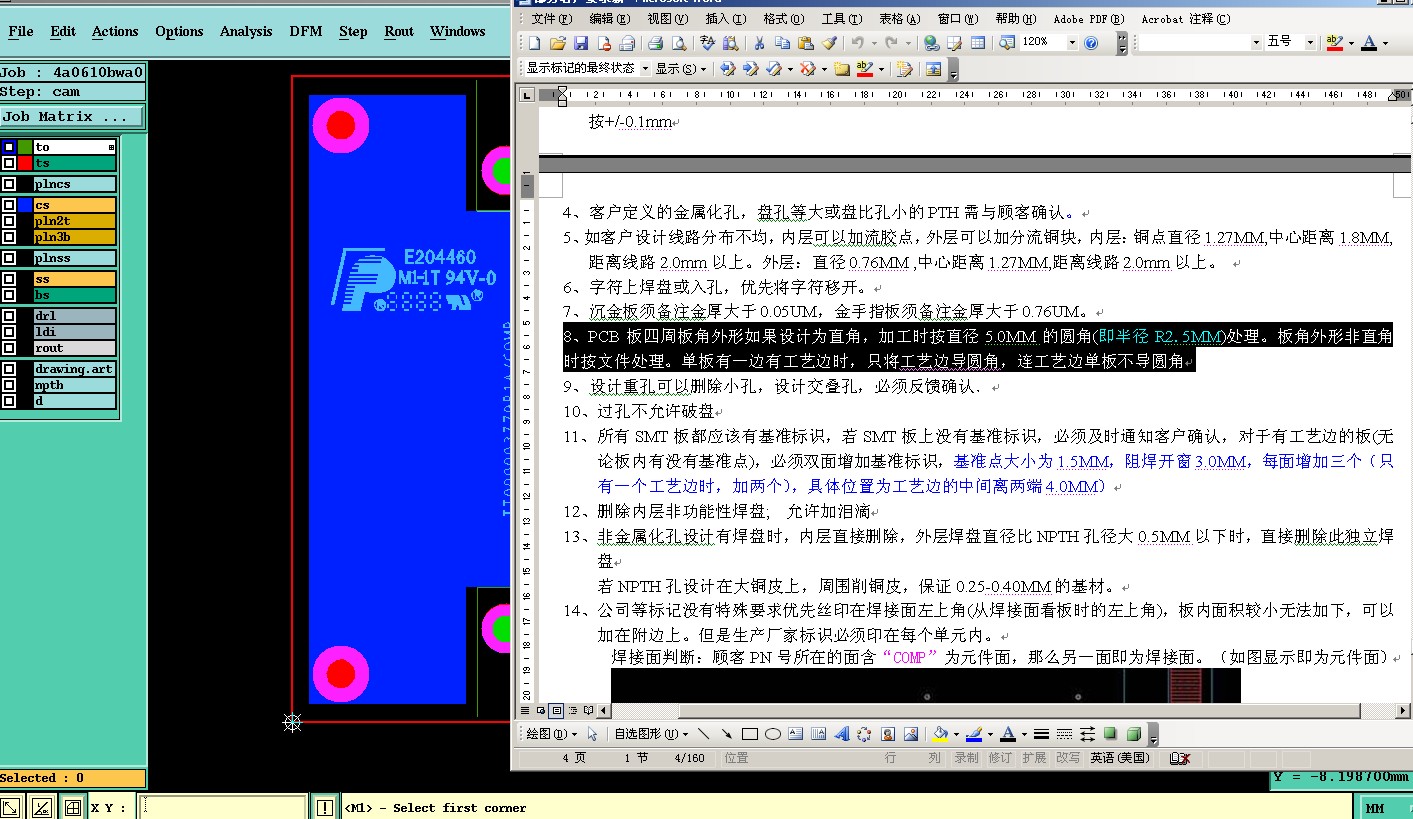Toggle the checkbox for layer 'ts'

coord(8,163)
